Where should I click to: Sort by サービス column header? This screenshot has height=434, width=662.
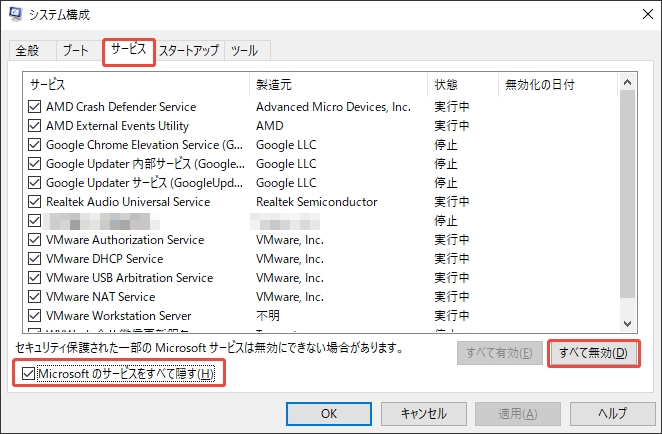pyautogui.click(x=136, y=85)
